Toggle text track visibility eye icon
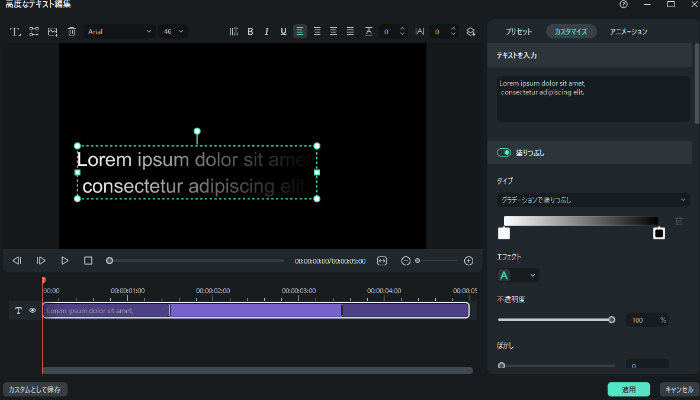 [33, 310]
